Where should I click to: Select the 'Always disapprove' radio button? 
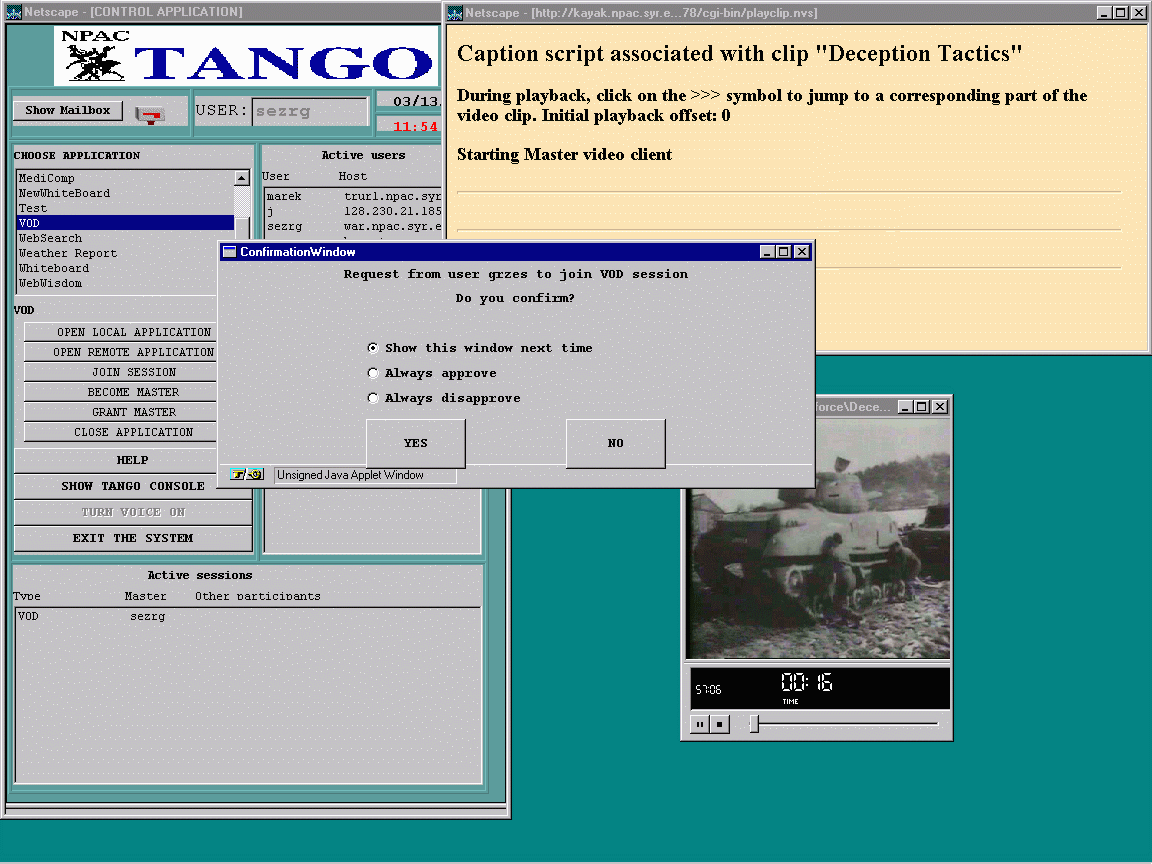pyautogui.click(x=373, y=398)
